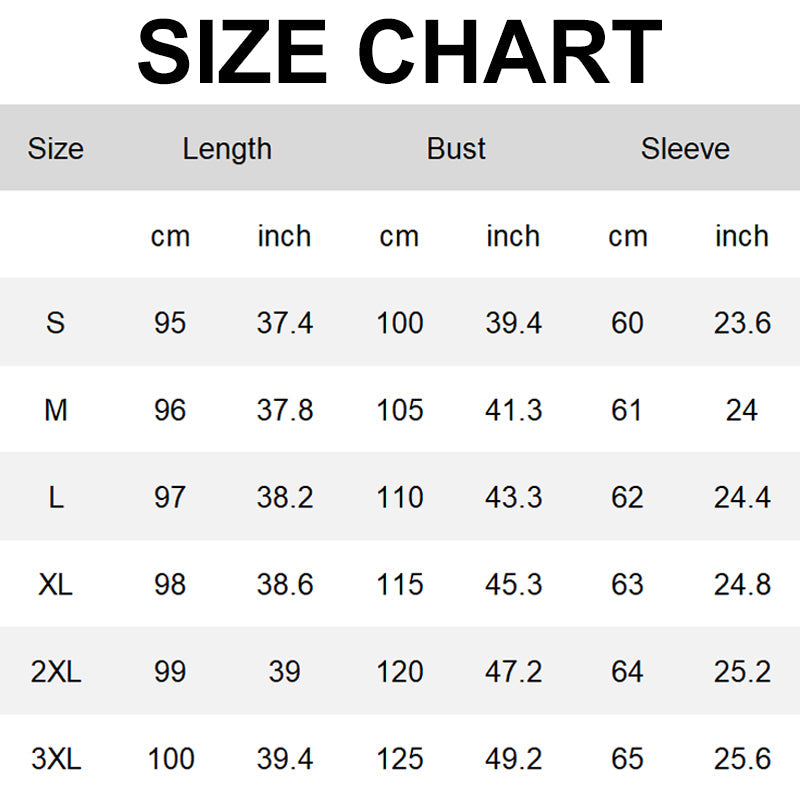The image size is (800, 800).
Task: Click the Sleeve column header
Action: (x=685, y=149)
